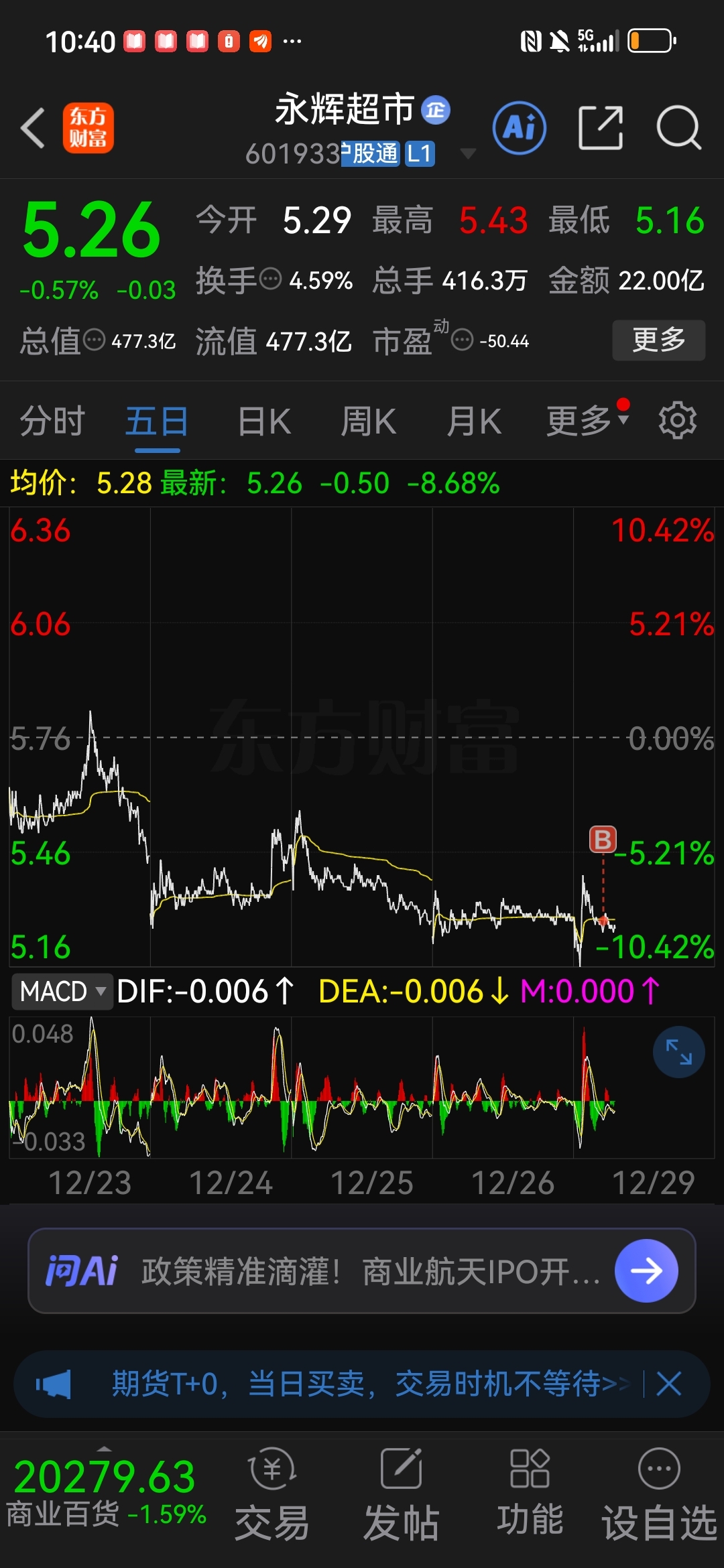Tap the blue 企 badge beside 永辉超市

(436, 110)
